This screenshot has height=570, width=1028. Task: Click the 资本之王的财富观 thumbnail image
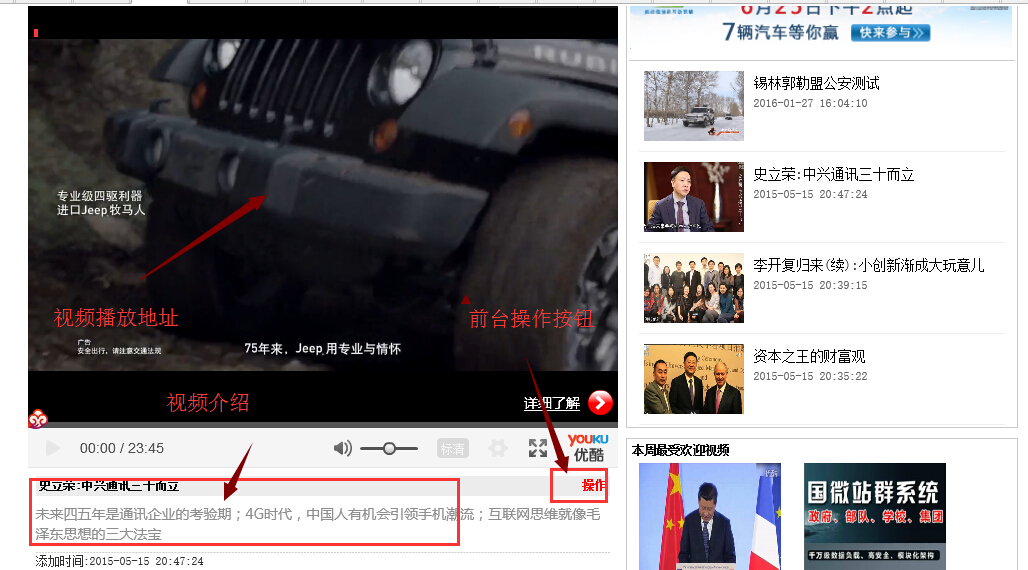(x=693, y=379)
